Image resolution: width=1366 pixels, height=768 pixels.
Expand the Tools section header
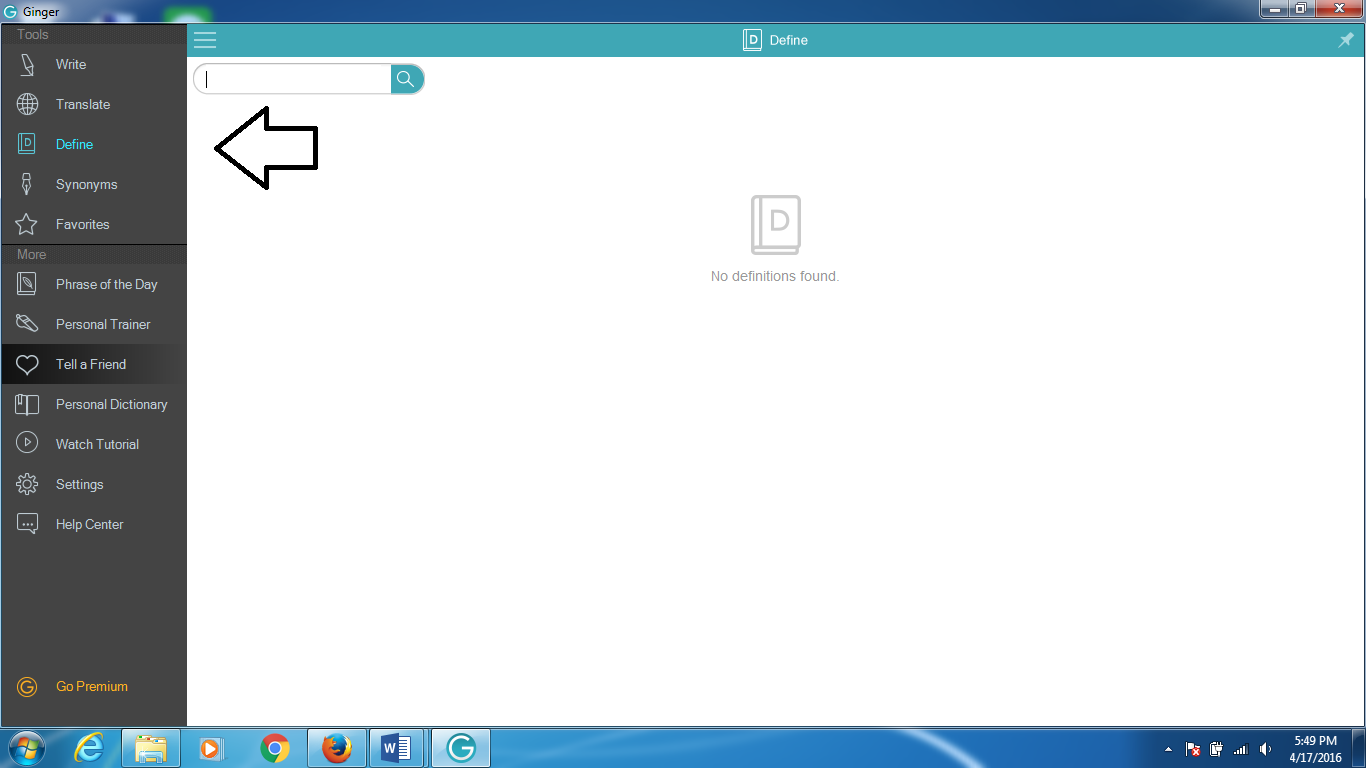(32, 33)
